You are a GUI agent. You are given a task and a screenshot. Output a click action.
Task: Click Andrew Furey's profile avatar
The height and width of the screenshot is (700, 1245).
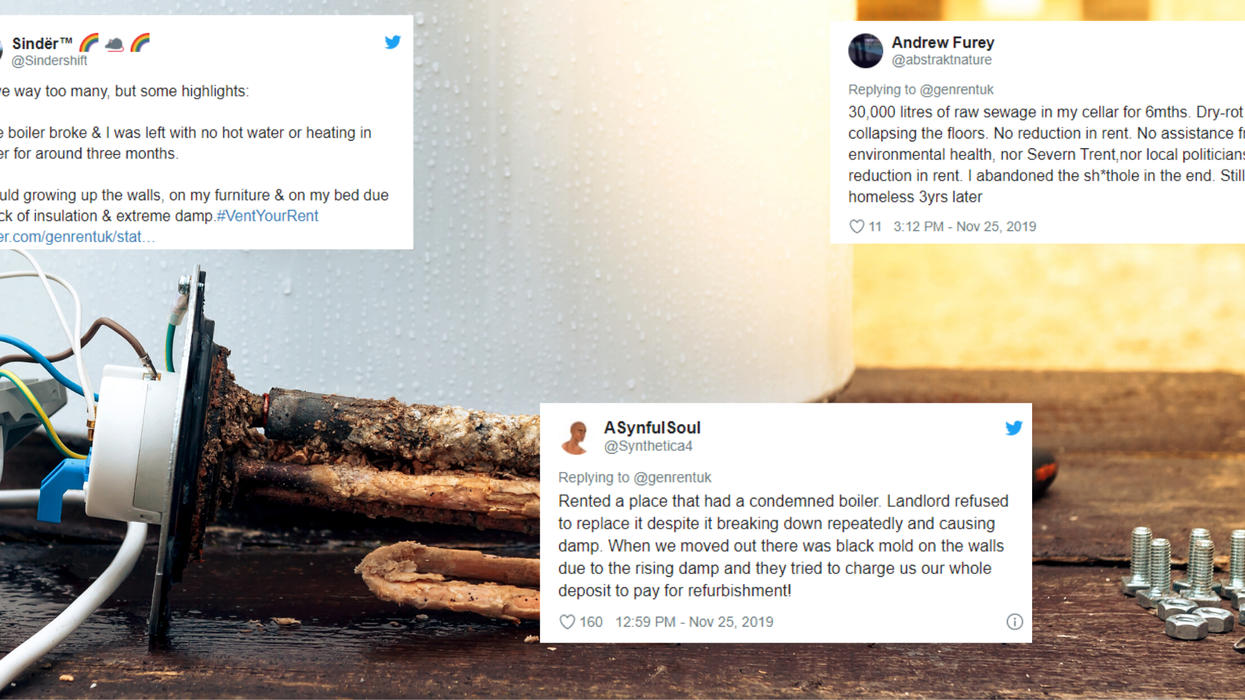(865, 50)
